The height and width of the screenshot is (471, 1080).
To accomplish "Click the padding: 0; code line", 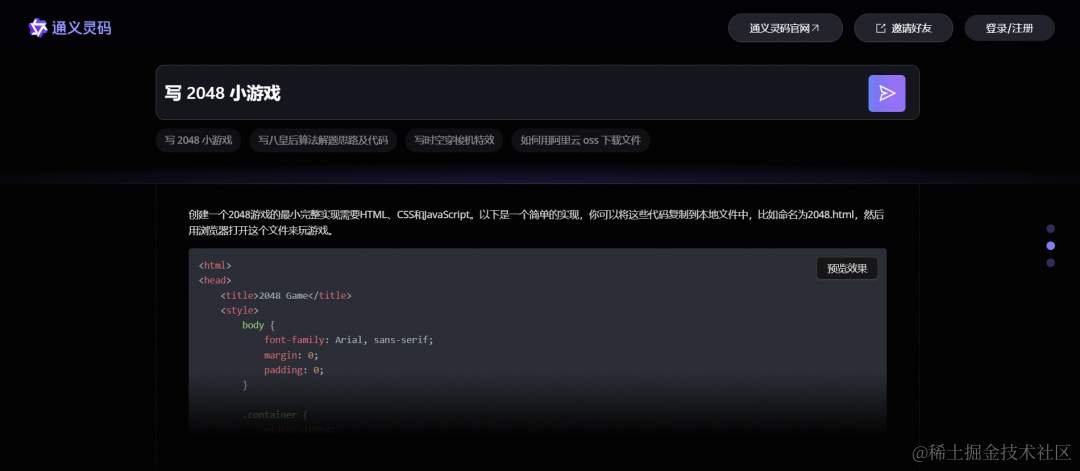I will 293,370.
